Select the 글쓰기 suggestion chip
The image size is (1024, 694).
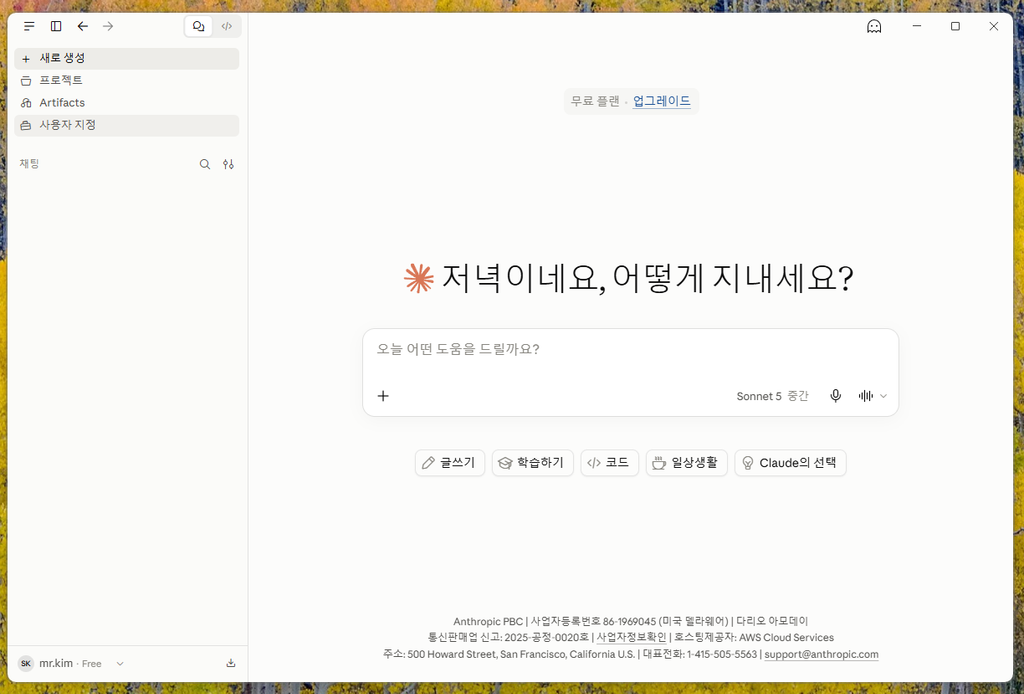point(450,463)
